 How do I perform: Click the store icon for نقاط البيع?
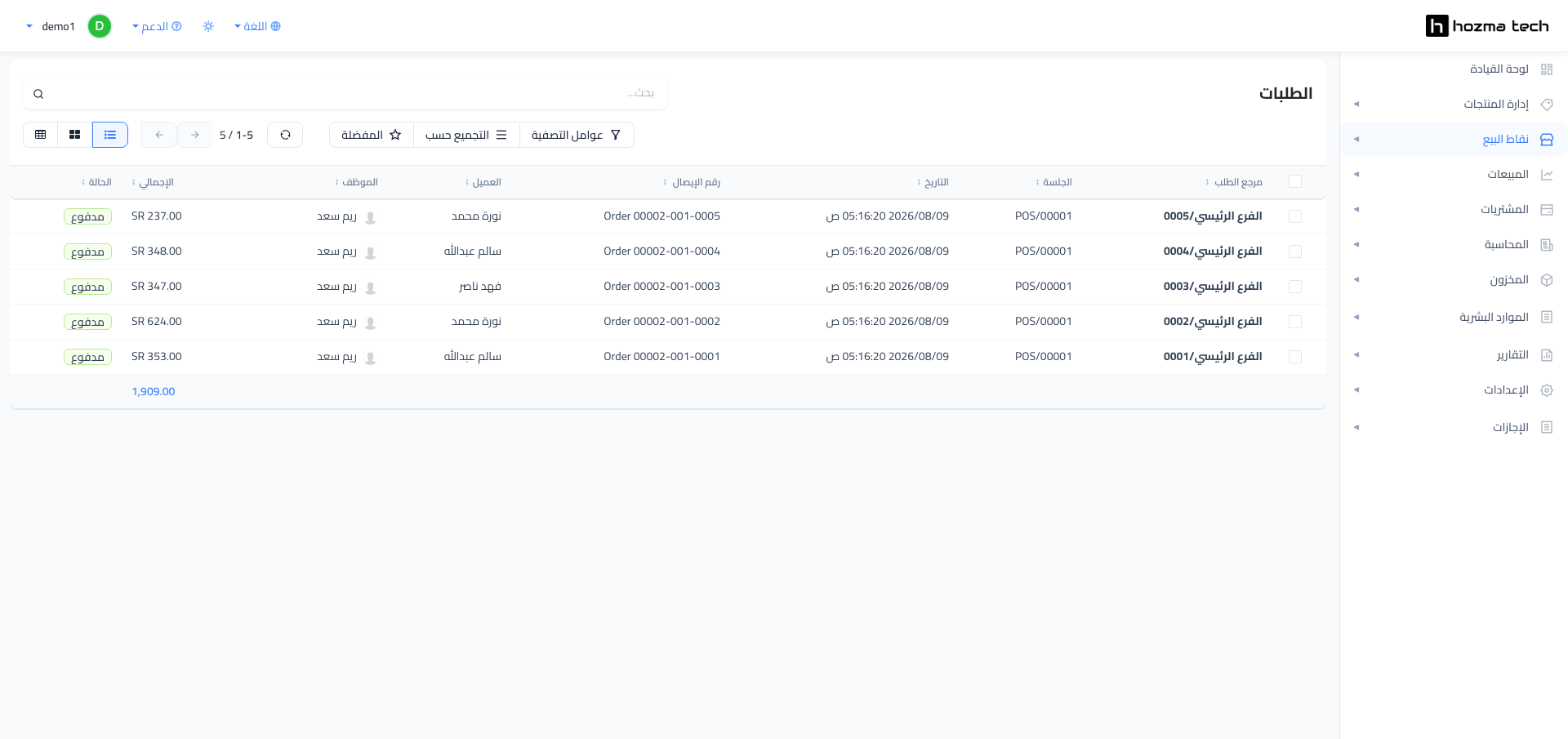tap(1546, 140)
